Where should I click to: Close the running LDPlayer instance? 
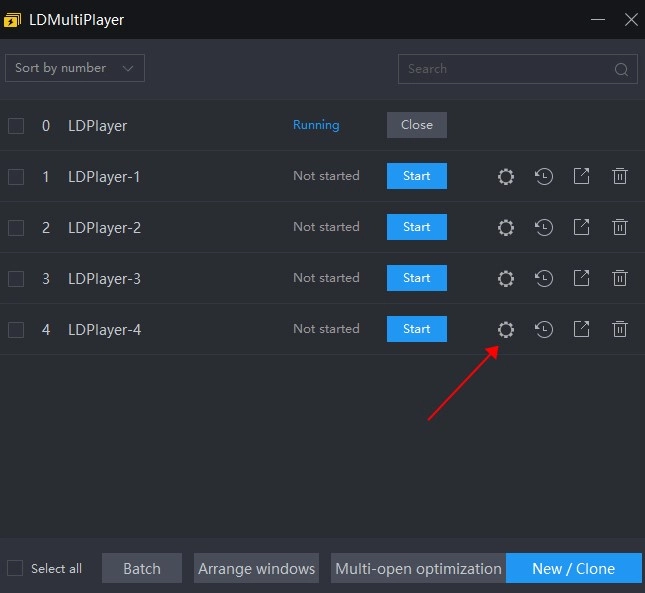[x=417, y=125]
